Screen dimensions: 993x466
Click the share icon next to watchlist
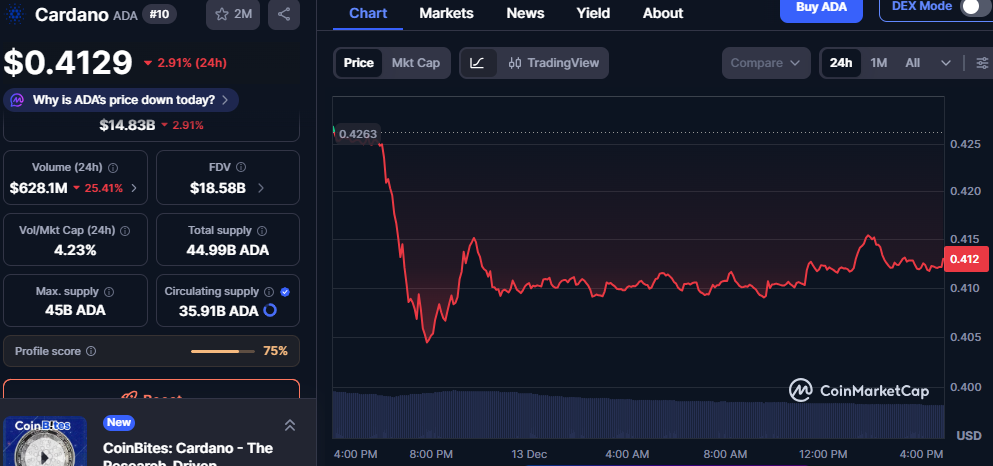pos(284,14)
